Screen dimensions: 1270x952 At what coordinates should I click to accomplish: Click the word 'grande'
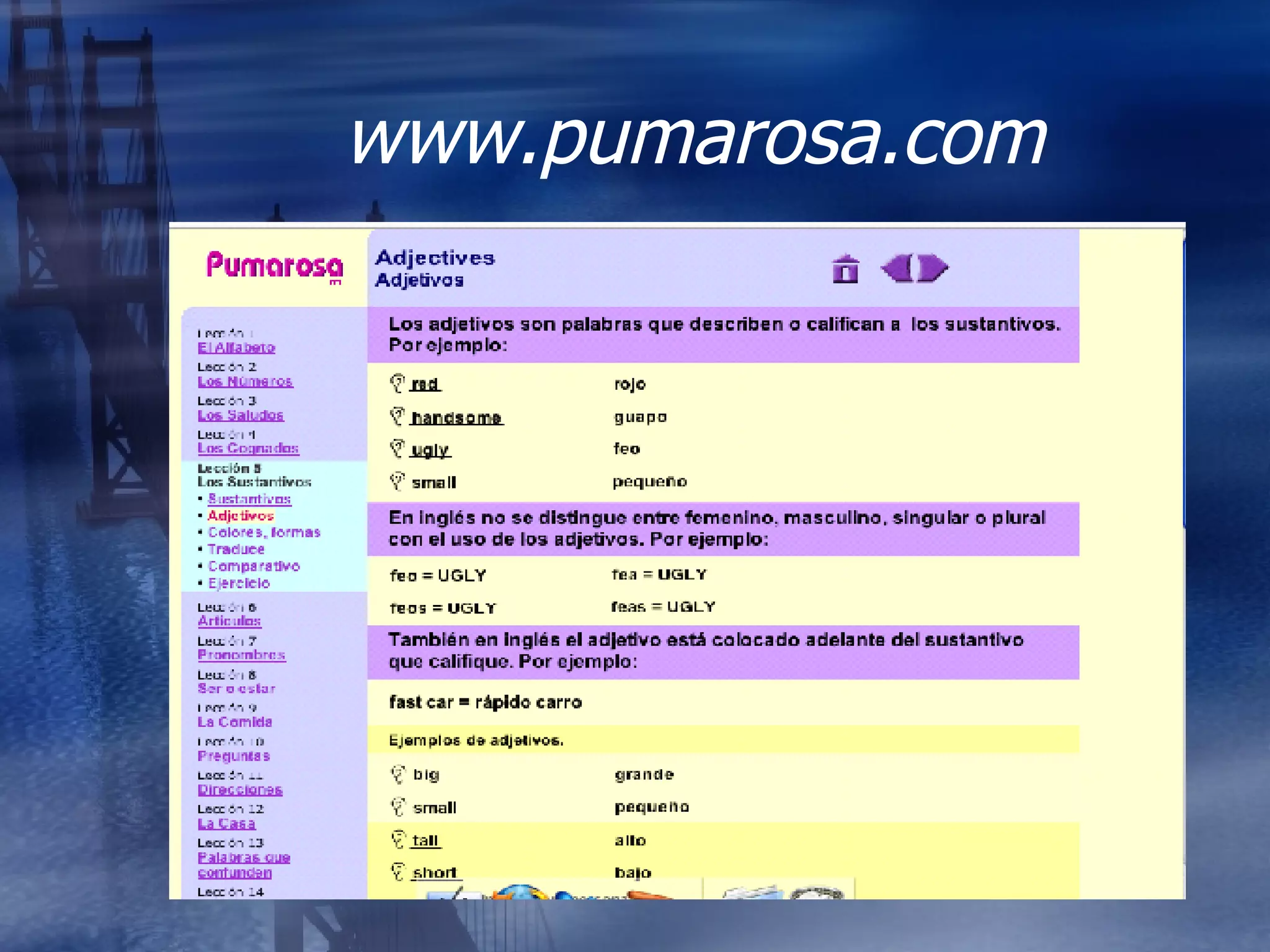[644, 775]
